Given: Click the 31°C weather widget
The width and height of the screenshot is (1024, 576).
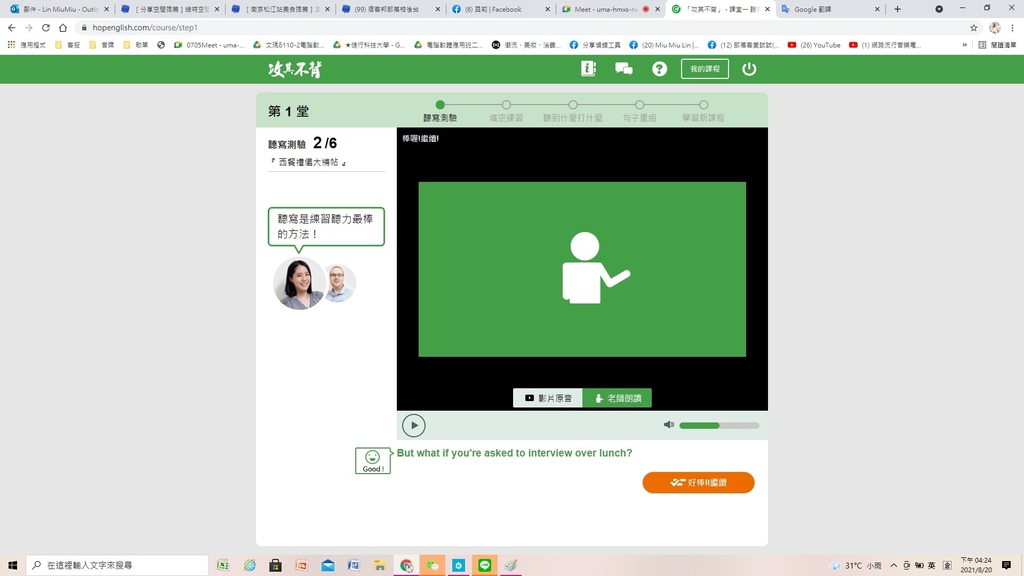Looking at the screenshot, I should coord(856,566).
